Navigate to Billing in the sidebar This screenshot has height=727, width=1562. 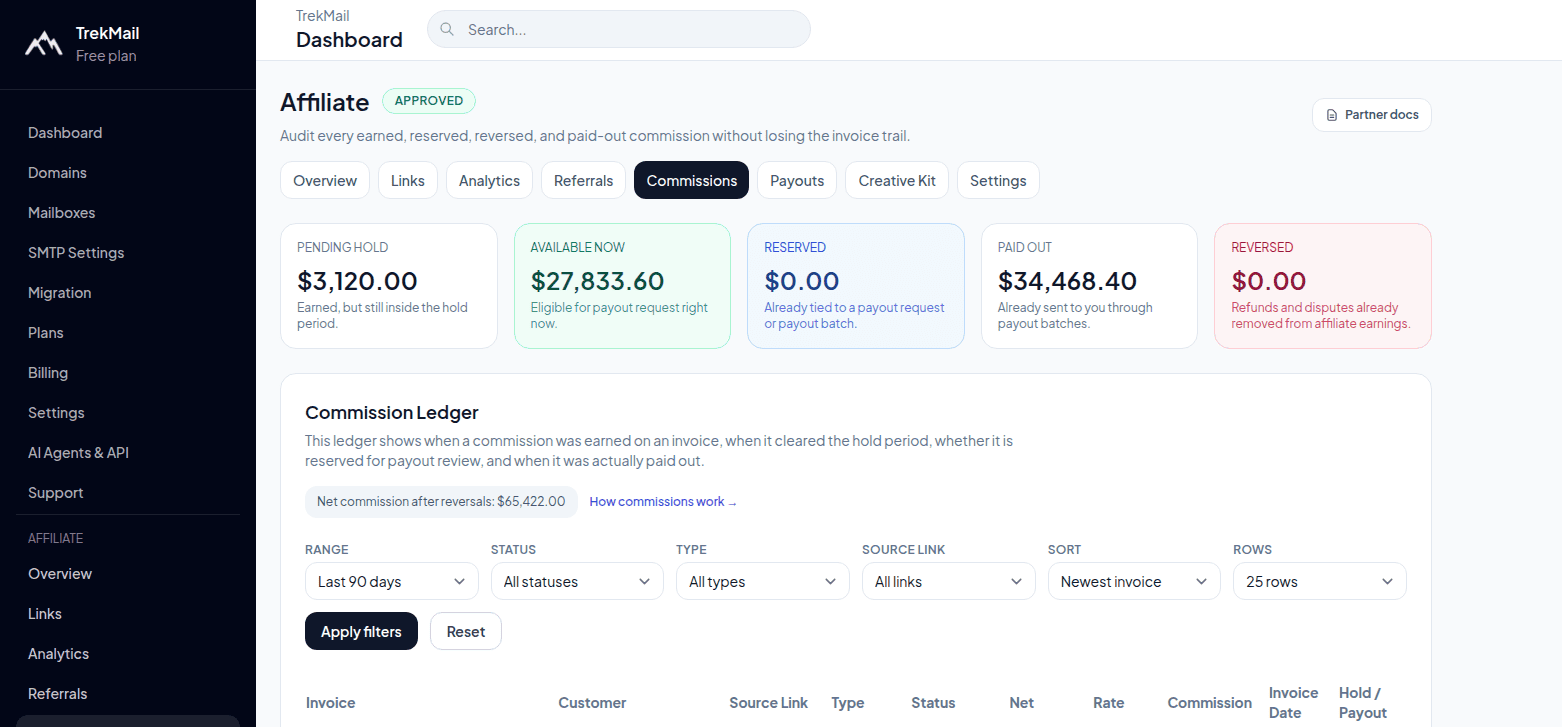point(48,372)
